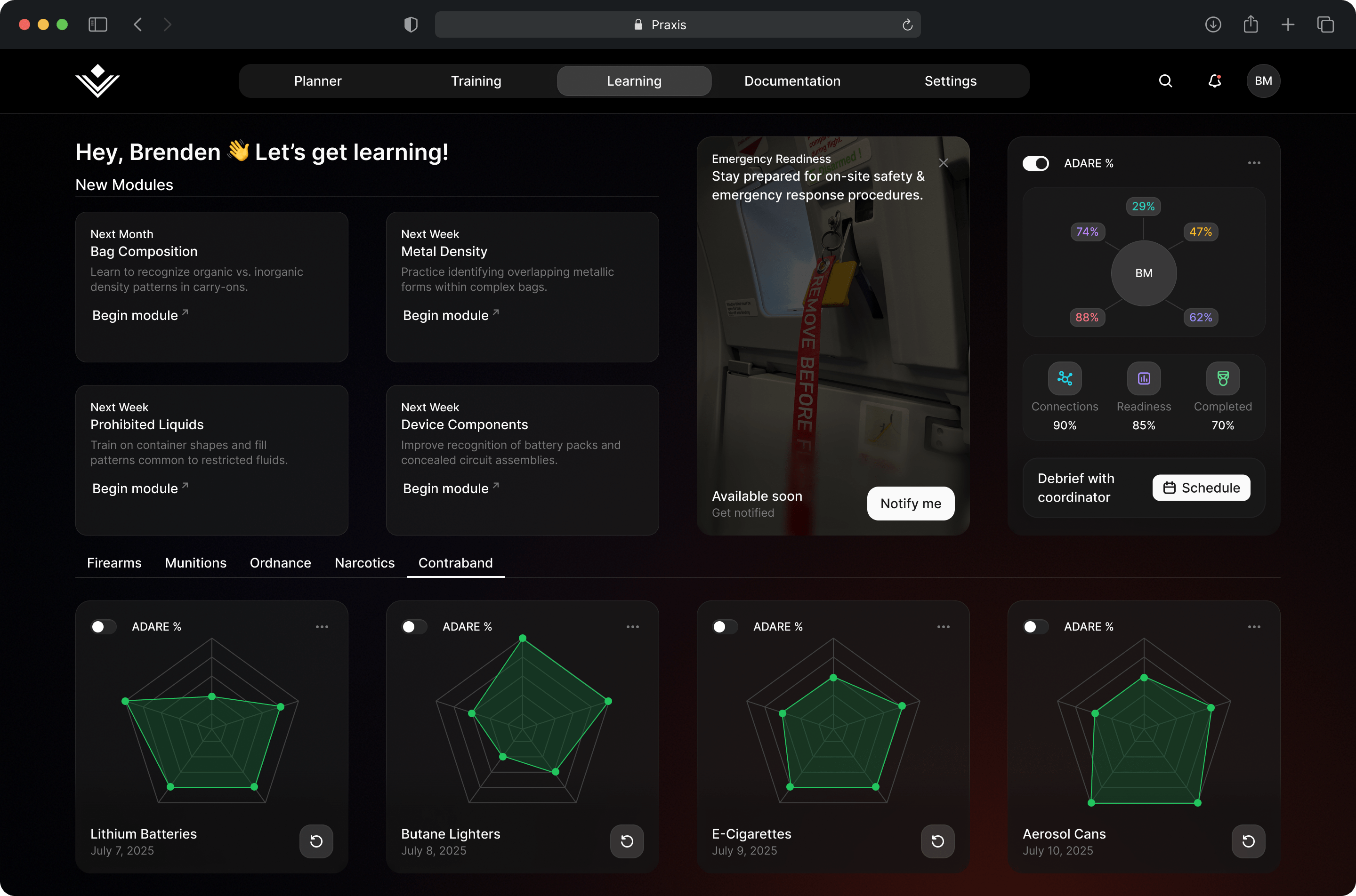
Task: Open notifications bell icon
Action: click(x=1214, y=81)
